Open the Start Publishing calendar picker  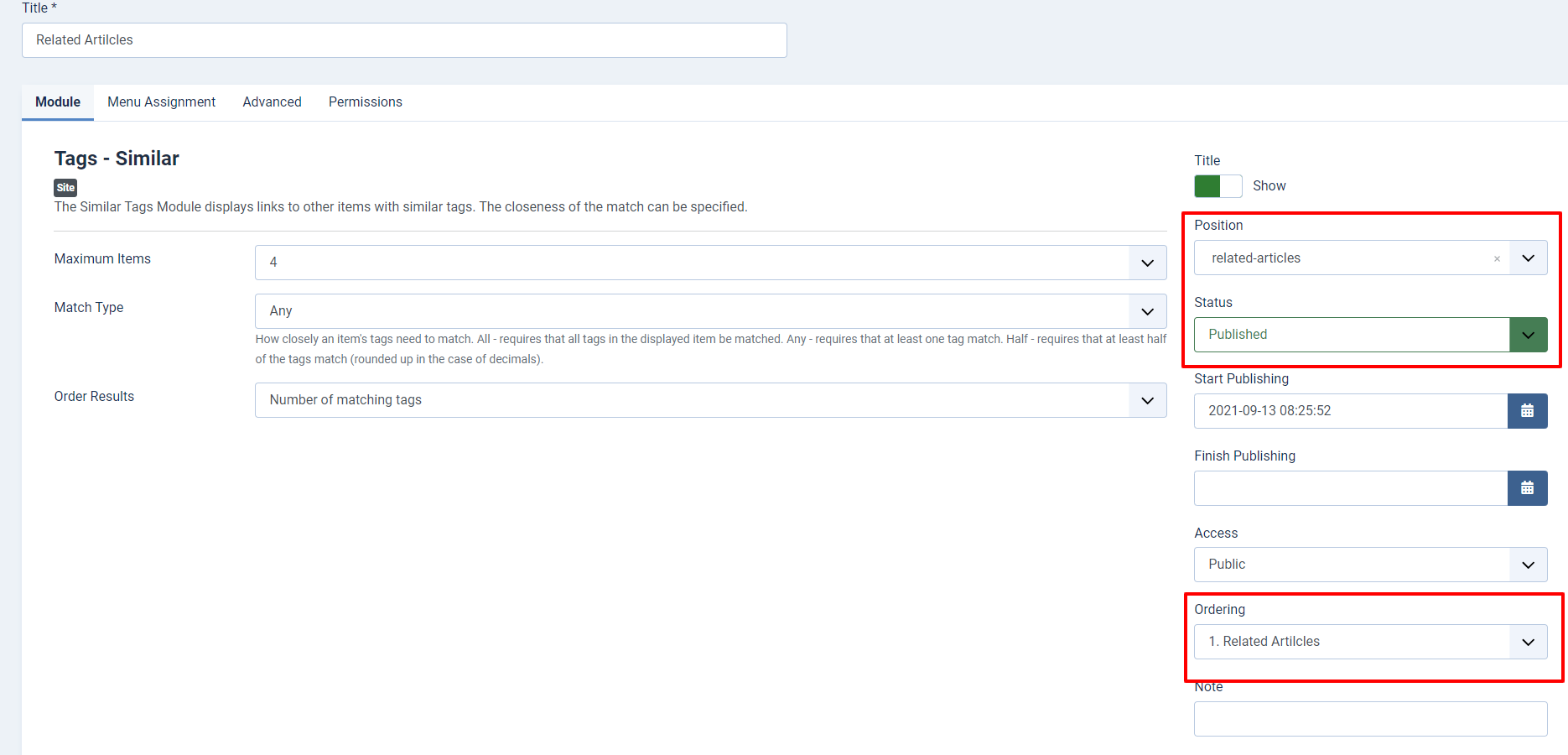tap(1527, 411)
